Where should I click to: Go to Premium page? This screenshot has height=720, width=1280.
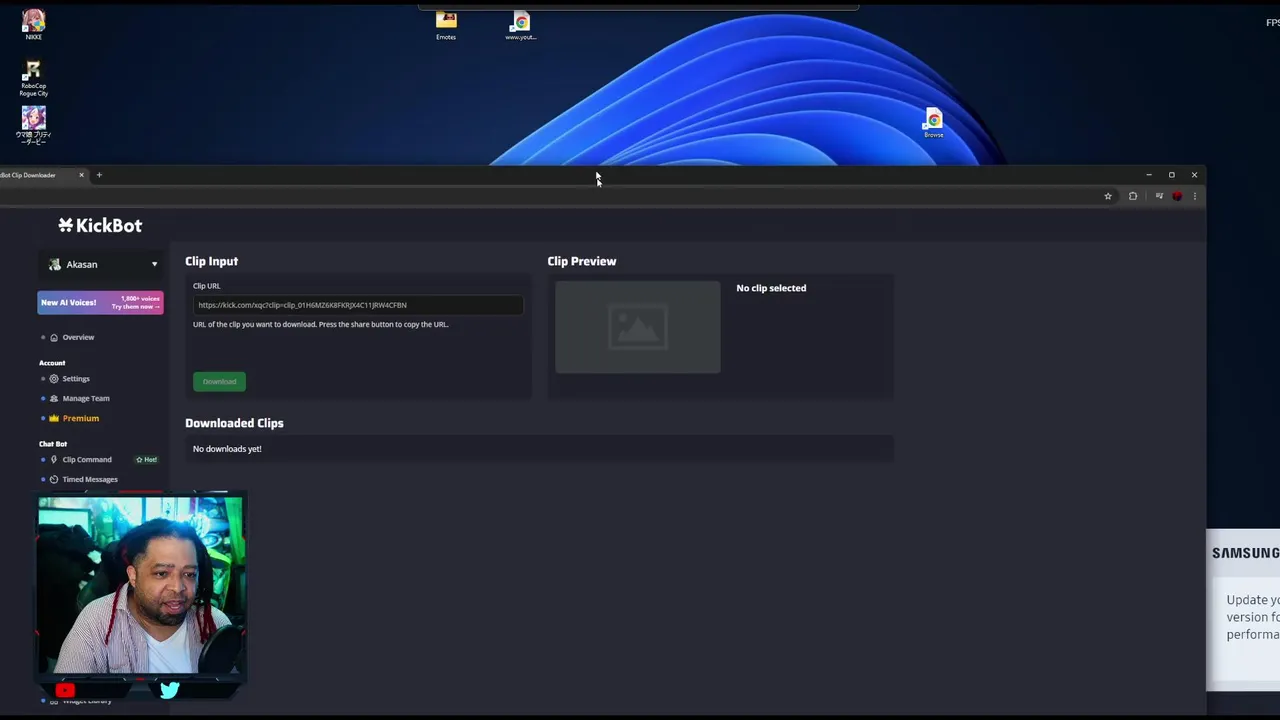81,418
